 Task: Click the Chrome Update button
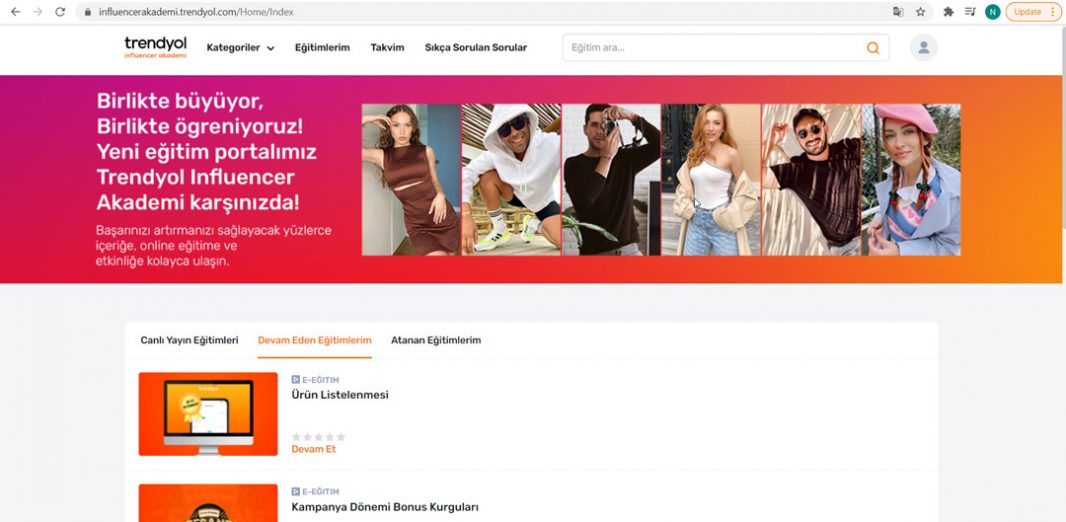click(x=1033, y=12)
